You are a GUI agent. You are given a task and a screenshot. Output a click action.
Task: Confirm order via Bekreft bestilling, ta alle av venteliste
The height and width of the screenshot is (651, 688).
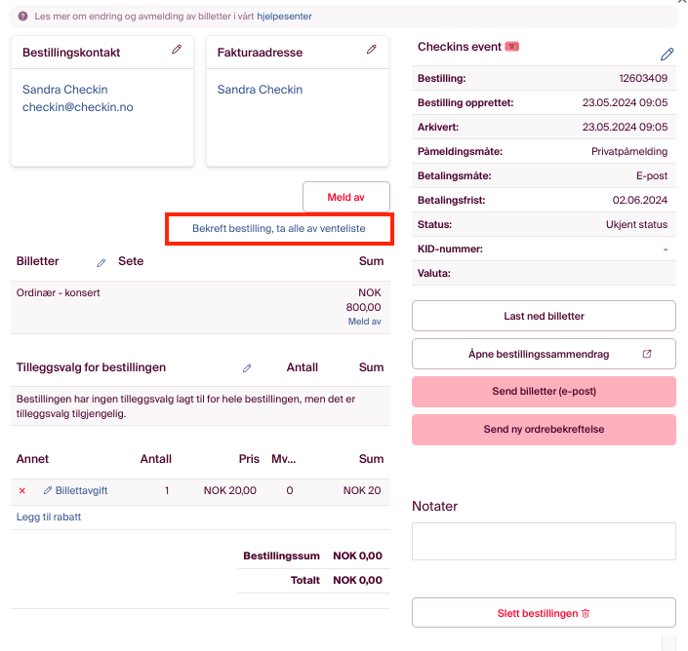(279, 229)
